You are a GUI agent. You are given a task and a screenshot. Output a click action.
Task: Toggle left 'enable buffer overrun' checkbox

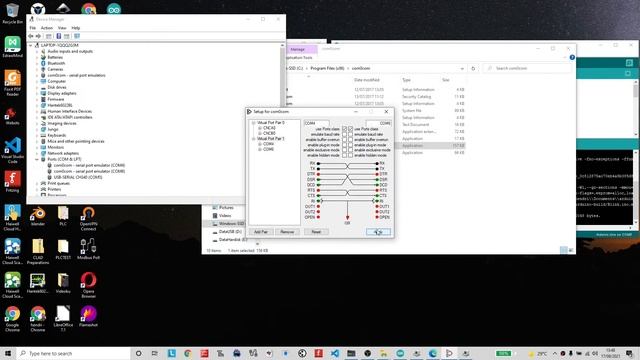click(344, 140)
